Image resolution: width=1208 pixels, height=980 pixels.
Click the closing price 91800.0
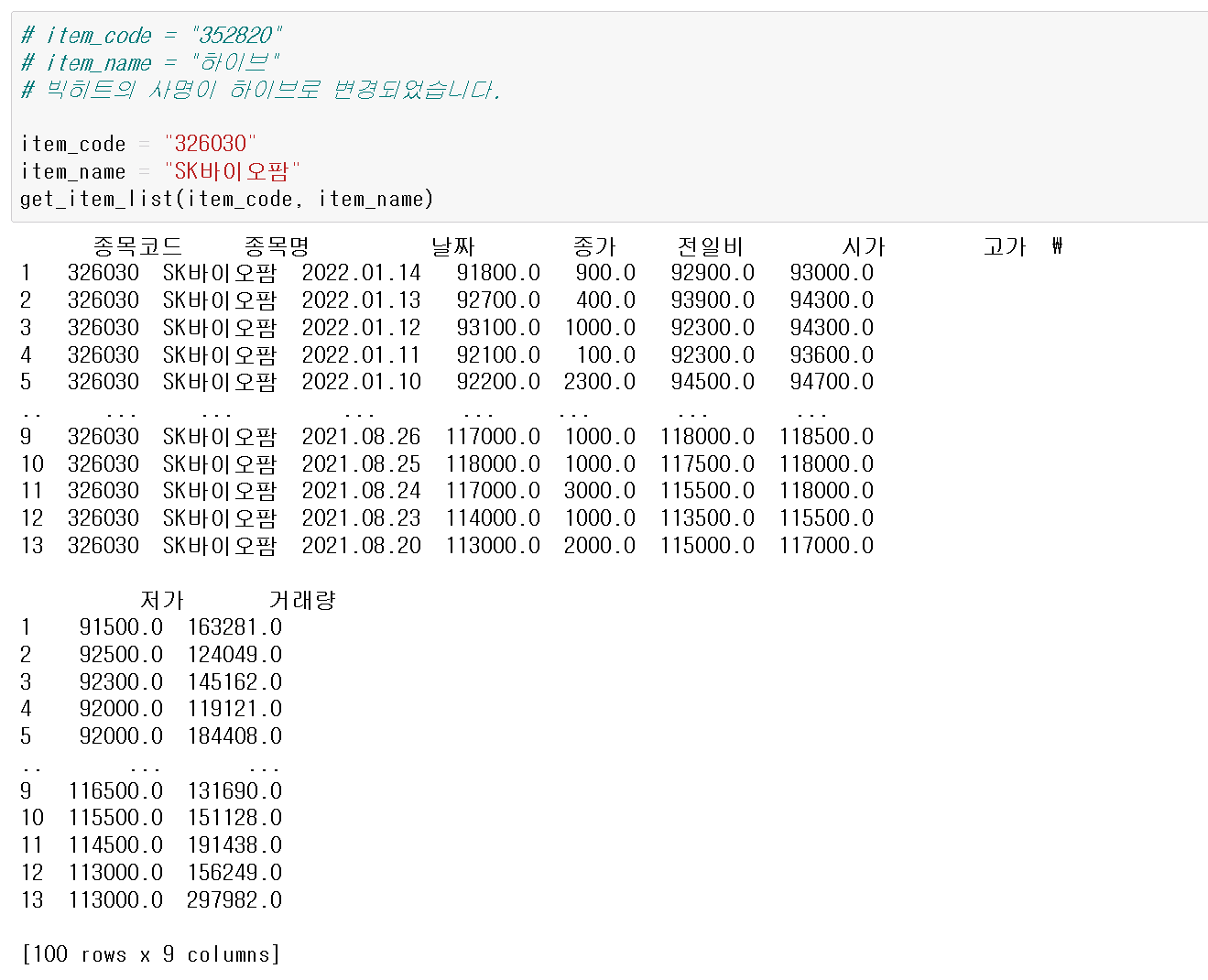click(498, 273)
